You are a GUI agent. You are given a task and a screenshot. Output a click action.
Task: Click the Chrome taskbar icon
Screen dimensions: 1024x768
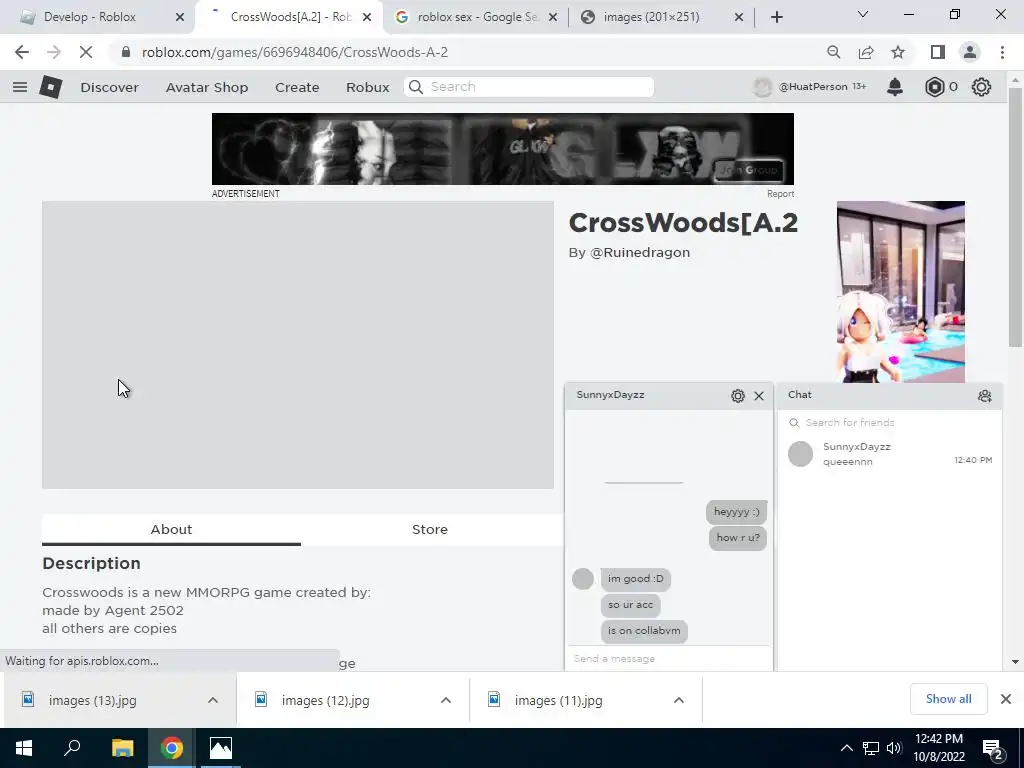tap(171, 748)
